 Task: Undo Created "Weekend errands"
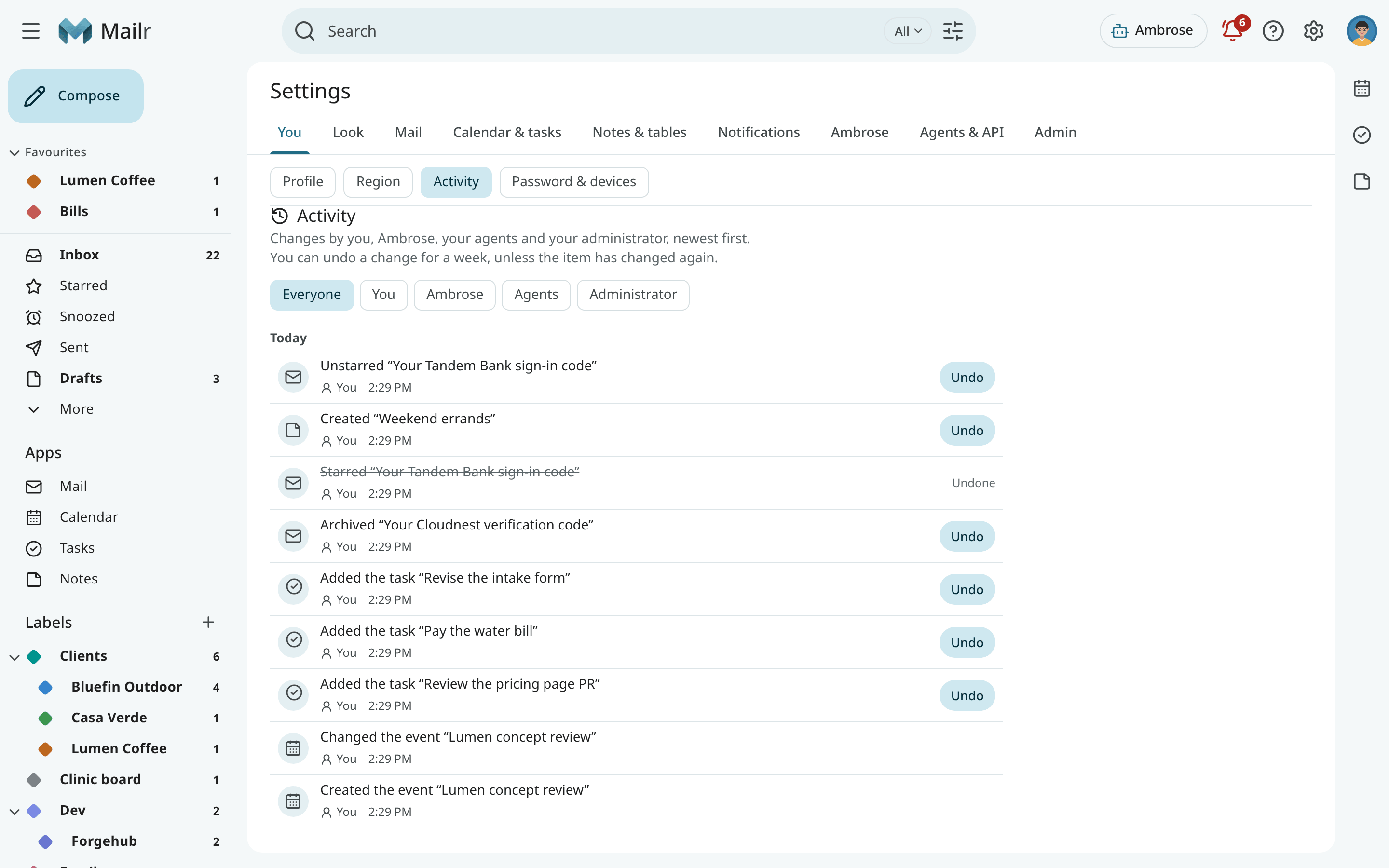coord(967,431)
